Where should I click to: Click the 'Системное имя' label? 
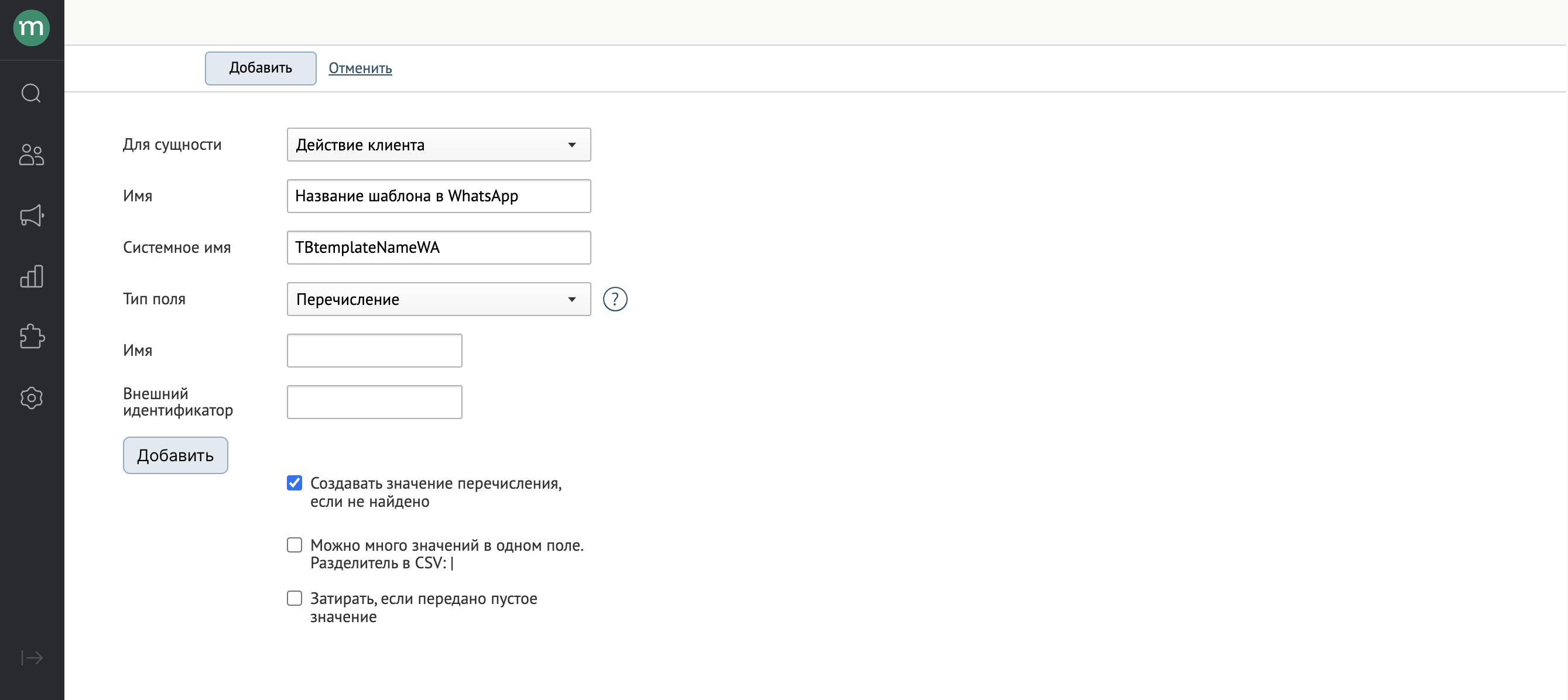[177, 248]
